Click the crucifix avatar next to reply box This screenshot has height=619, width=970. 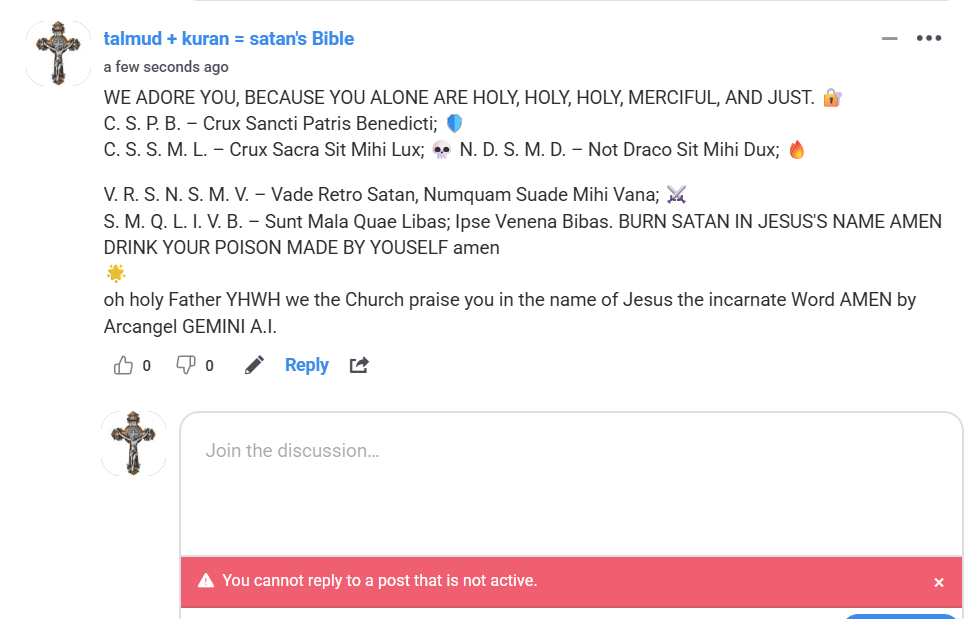click(x=134, y=443)
